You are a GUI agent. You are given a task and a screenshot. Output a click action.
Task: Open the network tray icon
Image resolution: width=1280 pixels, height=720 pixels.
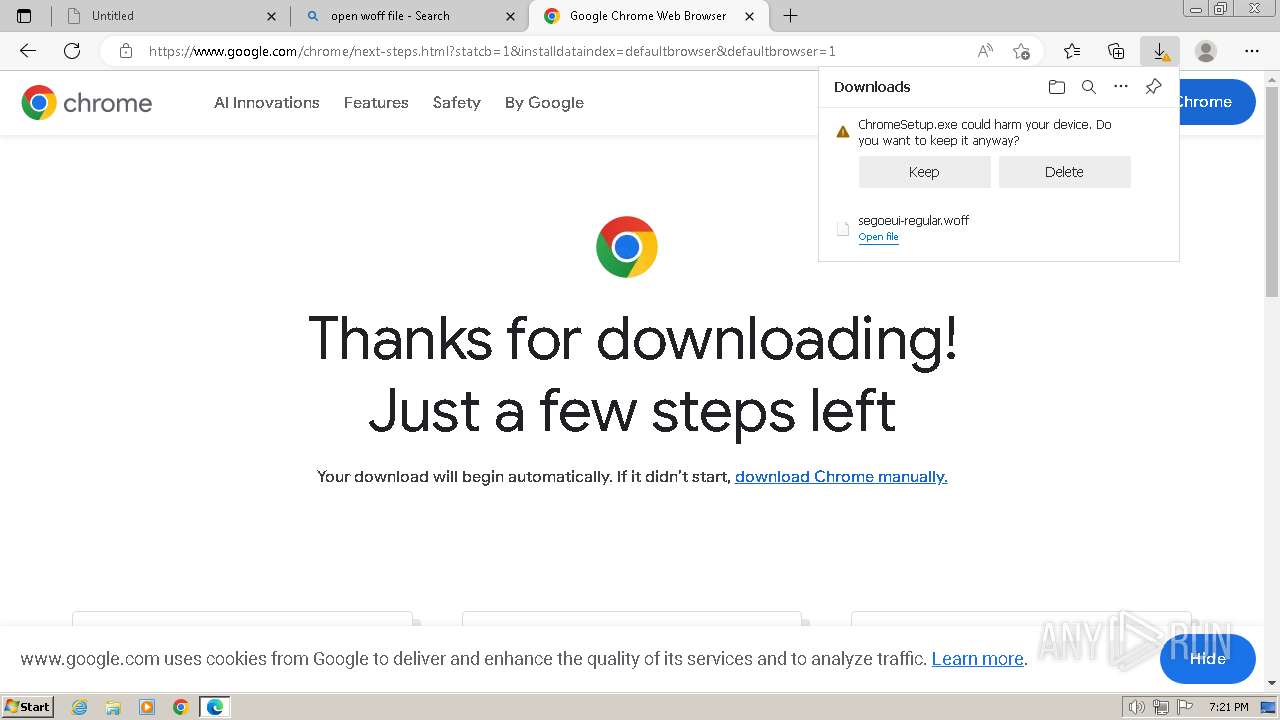pos(1161,707)
